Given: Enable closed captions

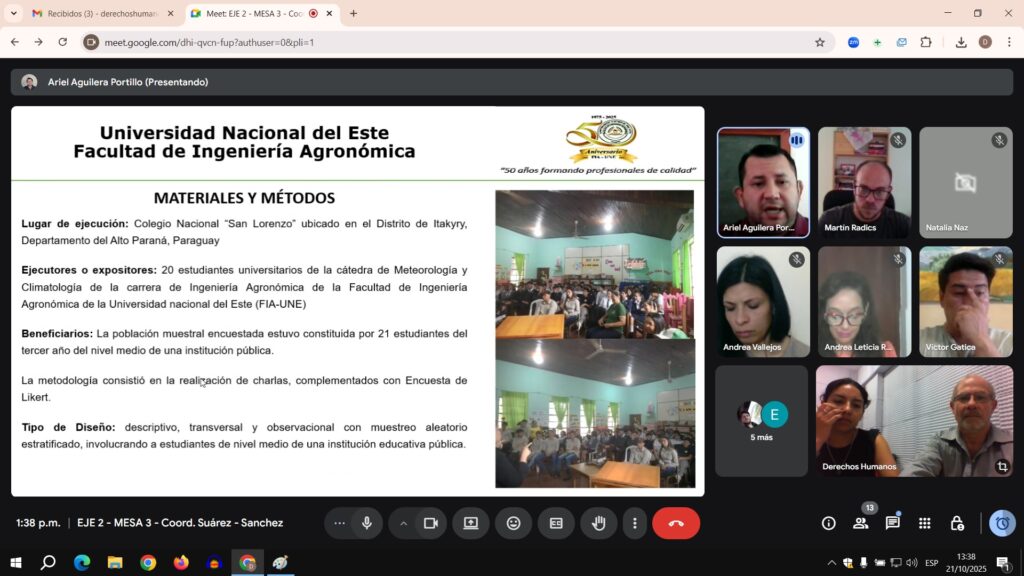Looking at the screenshot, I should [556, 522].
